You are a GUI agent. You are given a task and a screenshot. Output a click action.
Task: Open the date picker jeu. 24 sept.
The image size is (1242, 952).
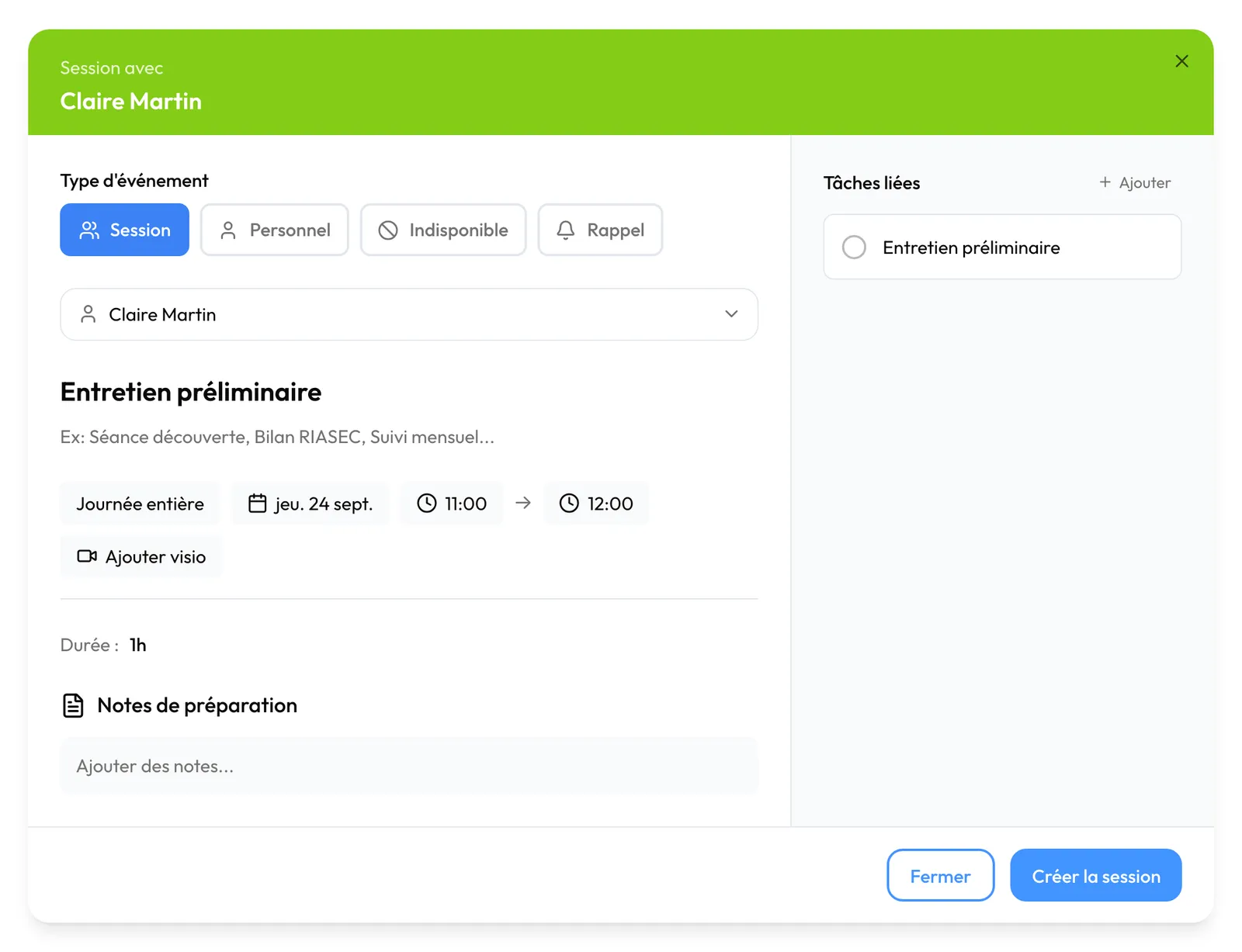coord(310,504)
